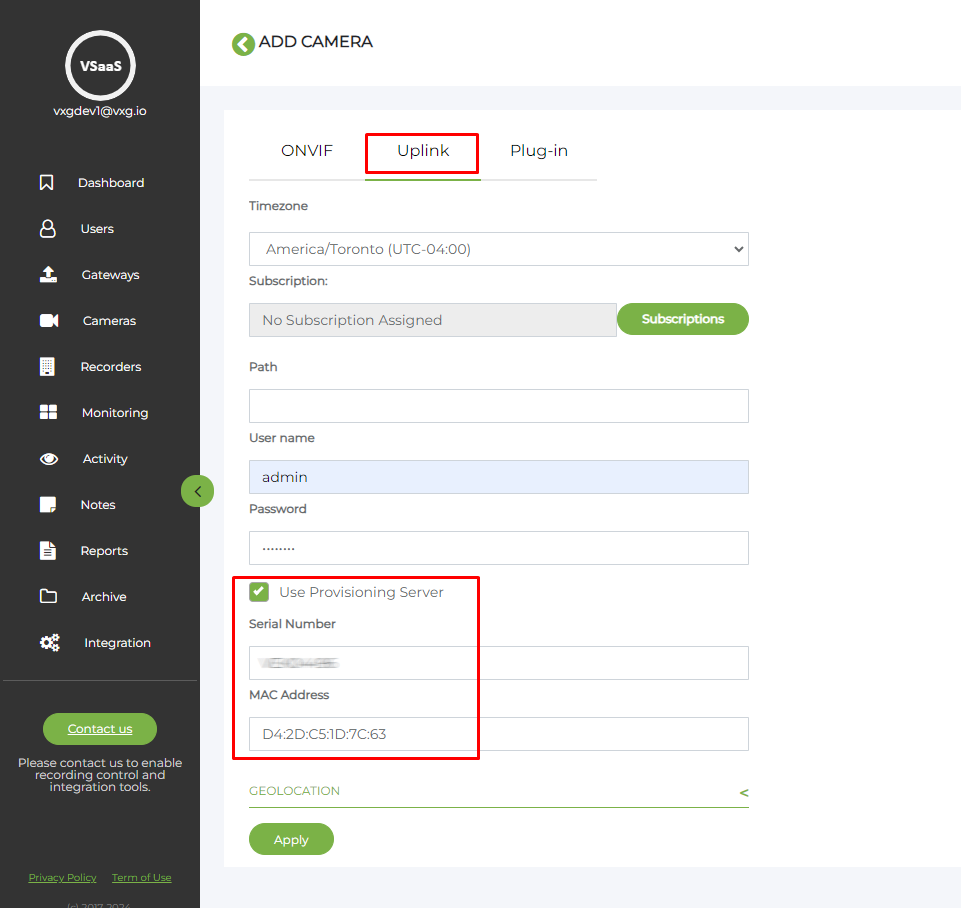This screenshot has width=961, height=908.
Task: Go back using the green arrow icon
Action: point(243,44)
